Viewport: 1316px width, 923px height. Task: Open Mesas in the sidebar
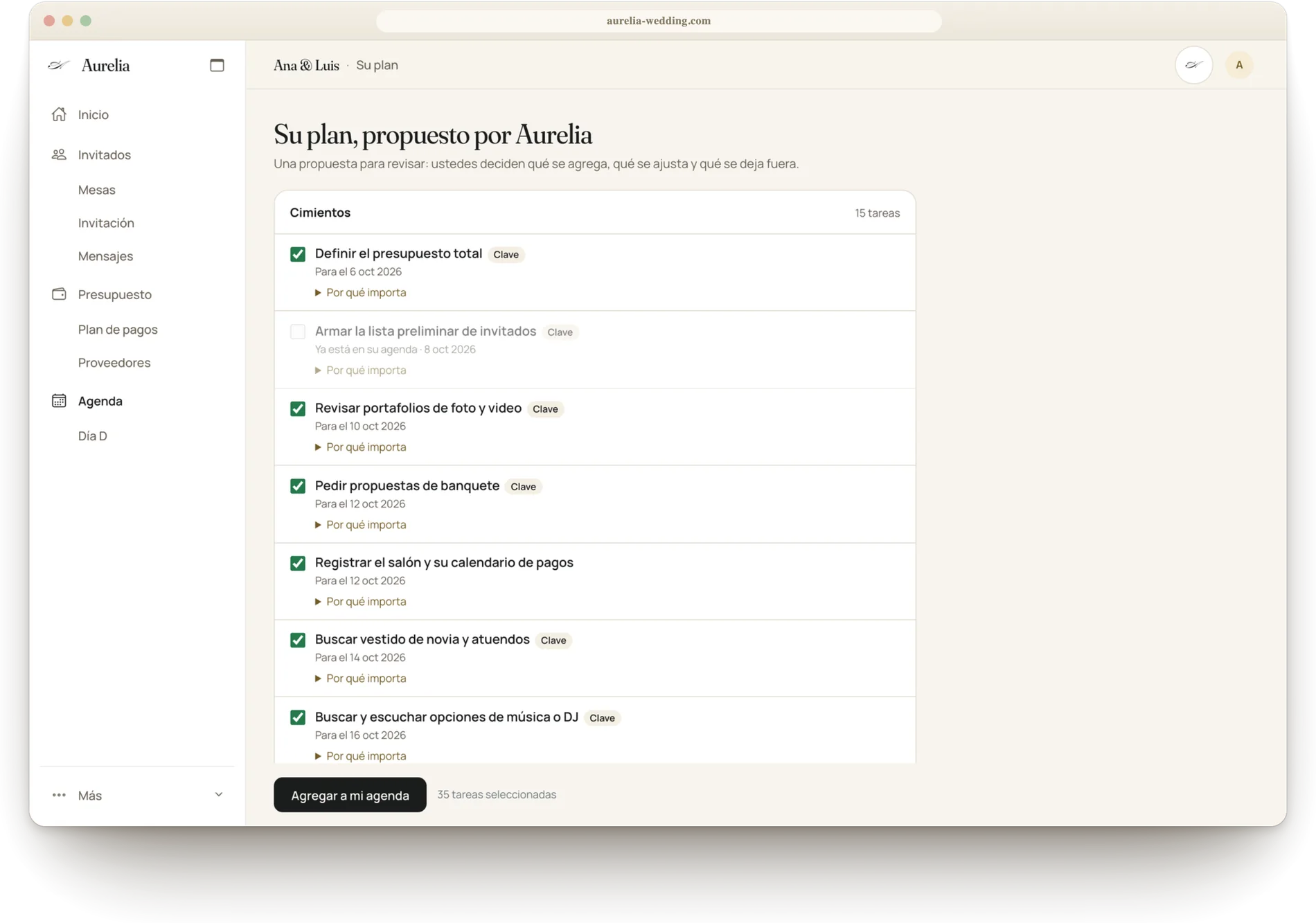point(97,190)
